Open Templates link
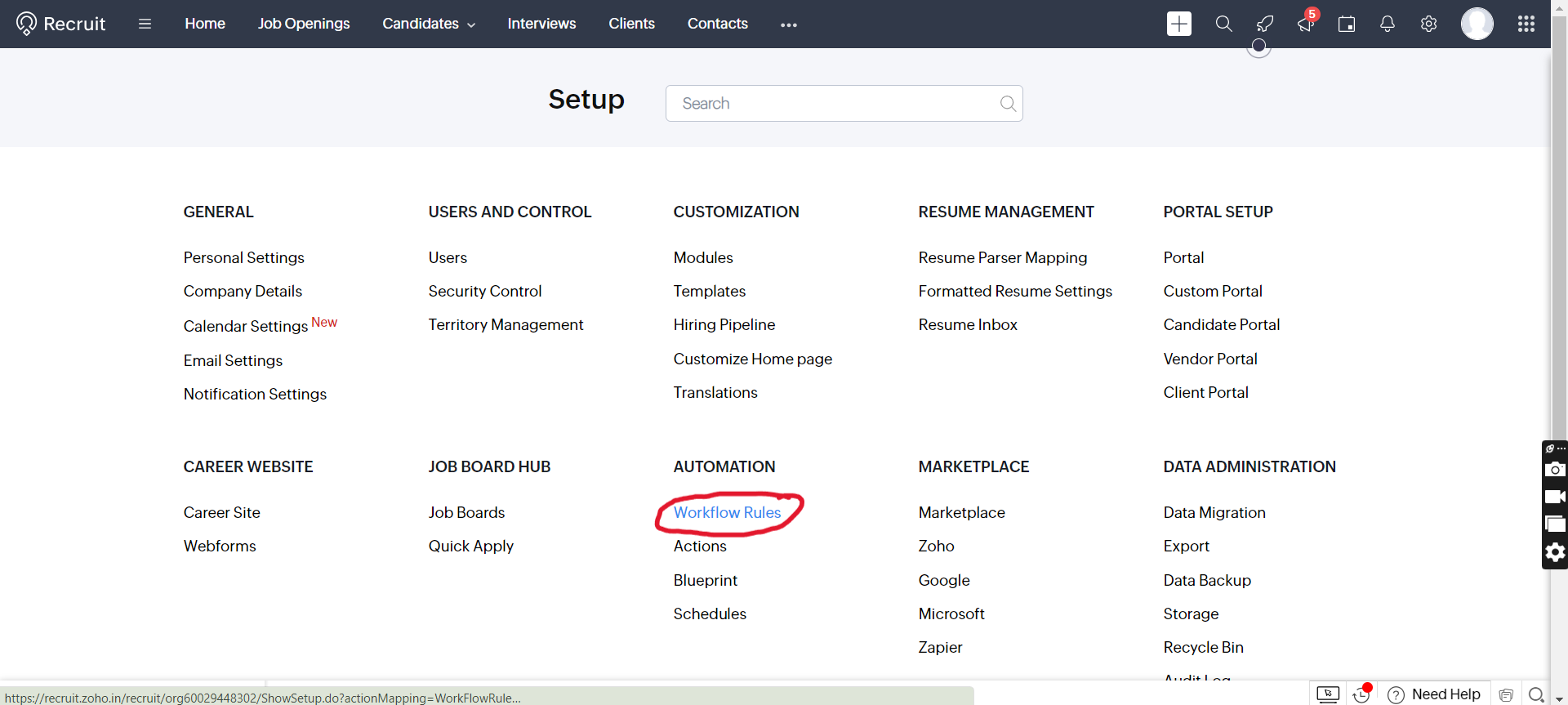 tap(710, 291)
